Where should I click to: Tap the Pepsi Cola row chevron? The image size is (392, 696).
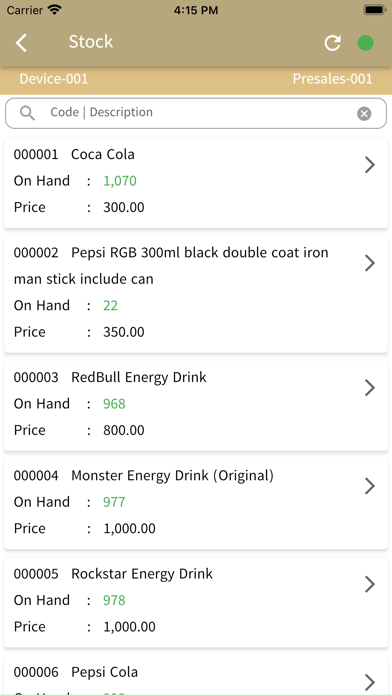pos(369,682)
